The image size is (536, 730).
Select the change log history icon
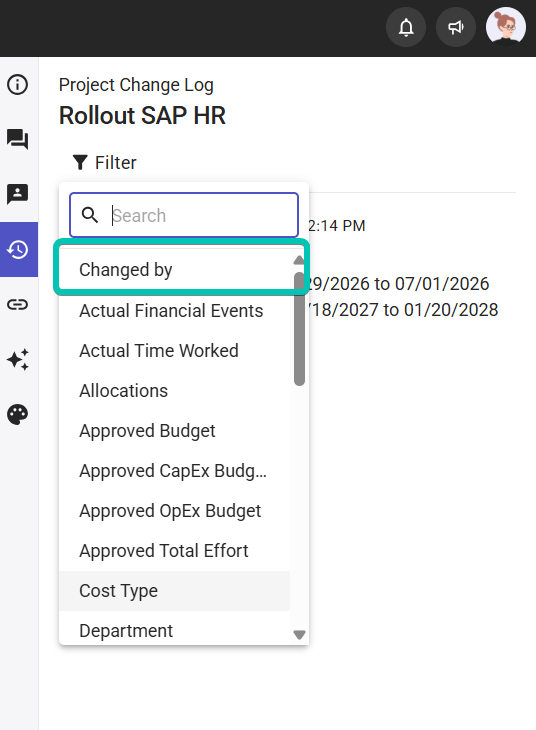[19, 250]
